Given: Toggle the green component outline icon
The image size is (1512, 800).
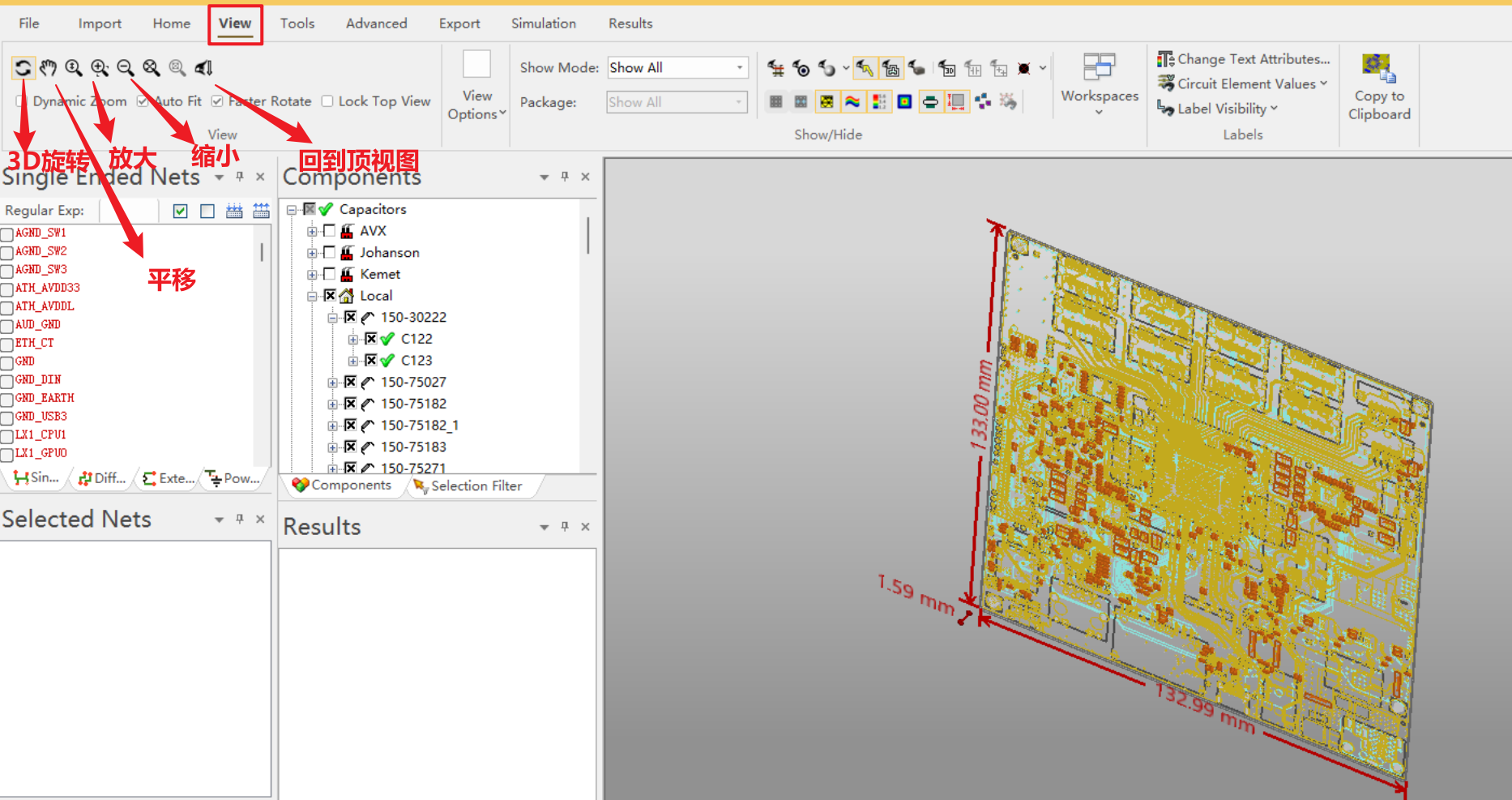Looking at the screenshot, I should [930, 101].
